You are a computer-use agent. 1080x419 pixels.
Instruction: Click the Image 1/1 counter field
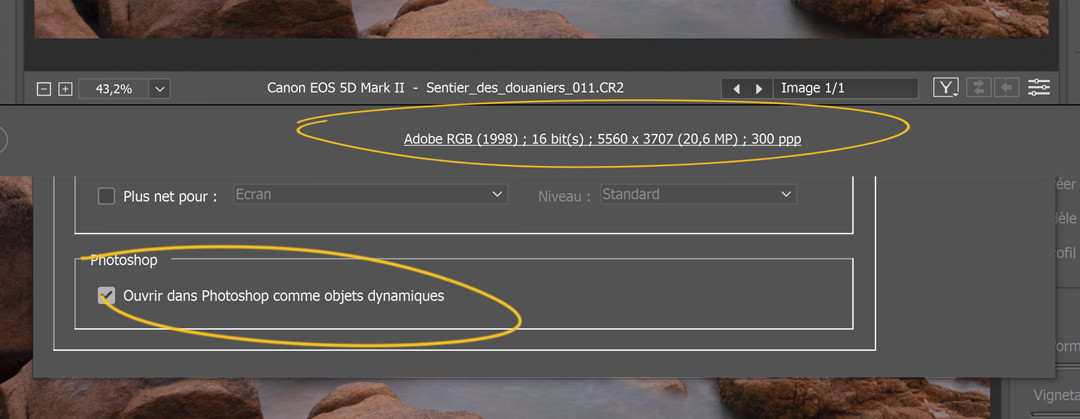846,89
